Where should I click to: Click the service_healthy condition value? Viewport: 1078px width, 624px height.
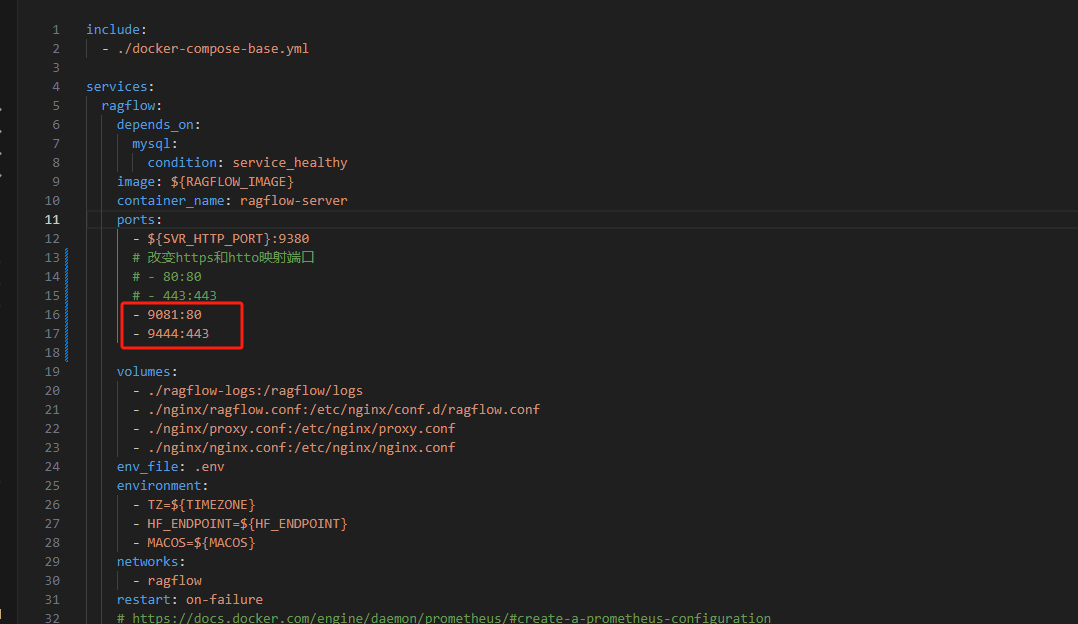(290, 162)
